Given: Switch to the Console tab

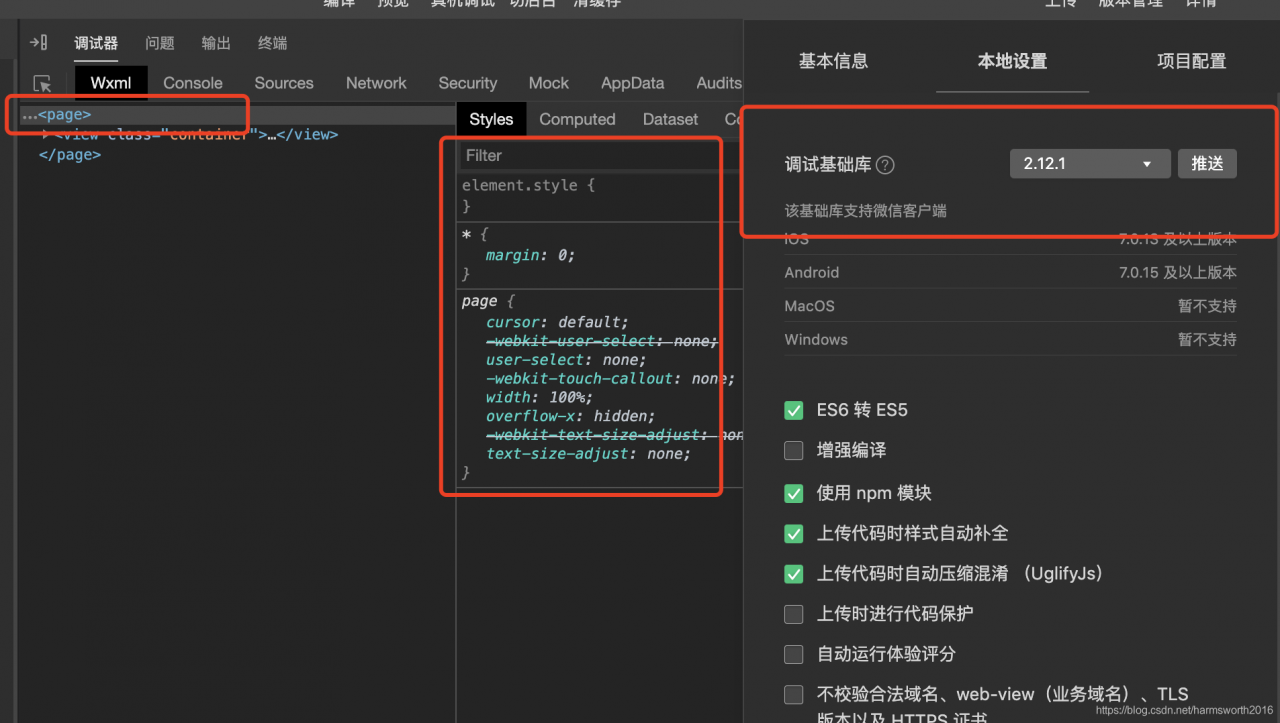Looking at the screenshot, I should coord(193,83).
